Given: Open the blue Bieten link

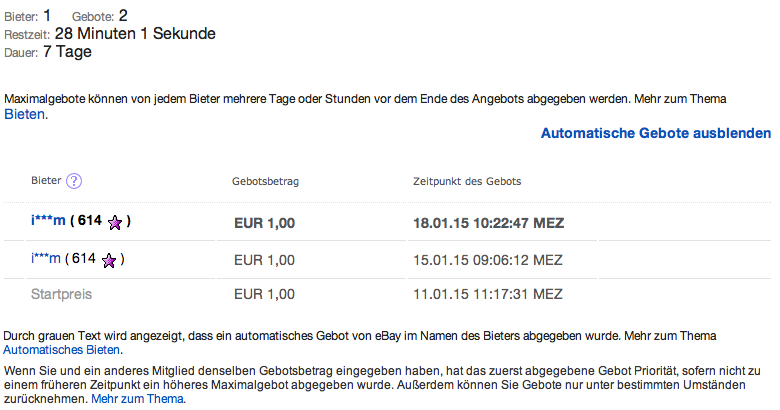Looking at the screenshot, I should tap(25, 115).
